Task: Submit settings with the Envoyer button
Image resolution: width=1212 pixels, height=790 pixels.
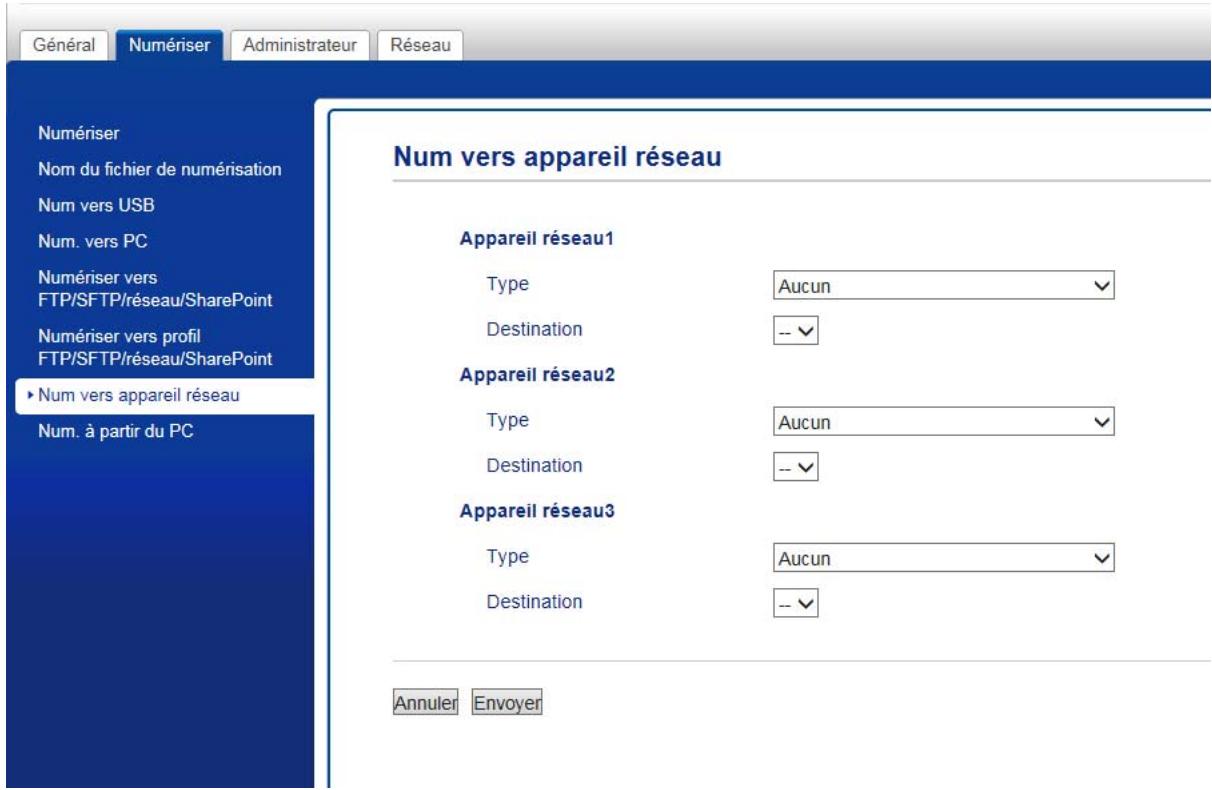Action: coord(506,703)
